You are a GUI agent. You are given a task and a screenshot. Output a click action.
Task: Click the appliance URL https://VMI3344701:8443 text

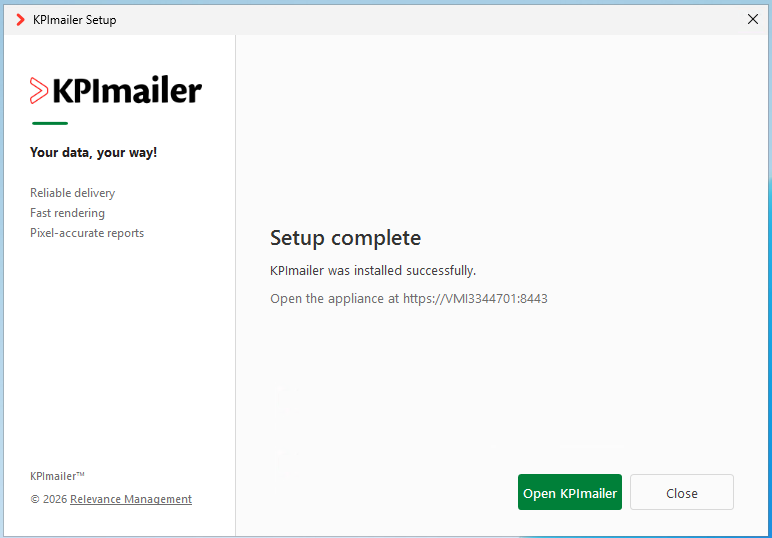pyautogui.click(x=475, y=299)
